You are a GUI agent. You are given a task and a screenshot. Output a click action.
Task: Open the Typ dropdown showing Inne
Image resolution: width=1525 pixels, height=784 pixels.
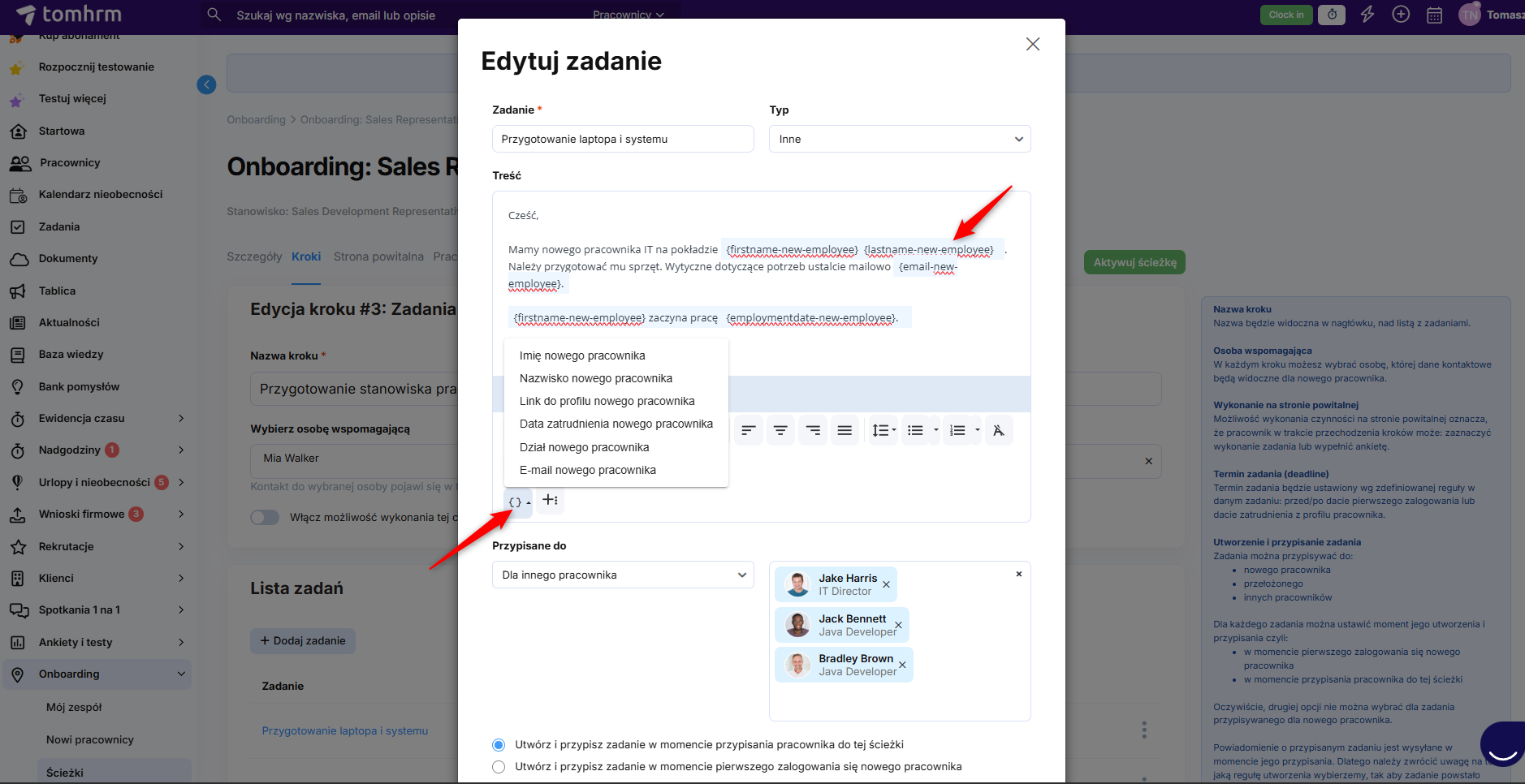click(x=899, y=139)
